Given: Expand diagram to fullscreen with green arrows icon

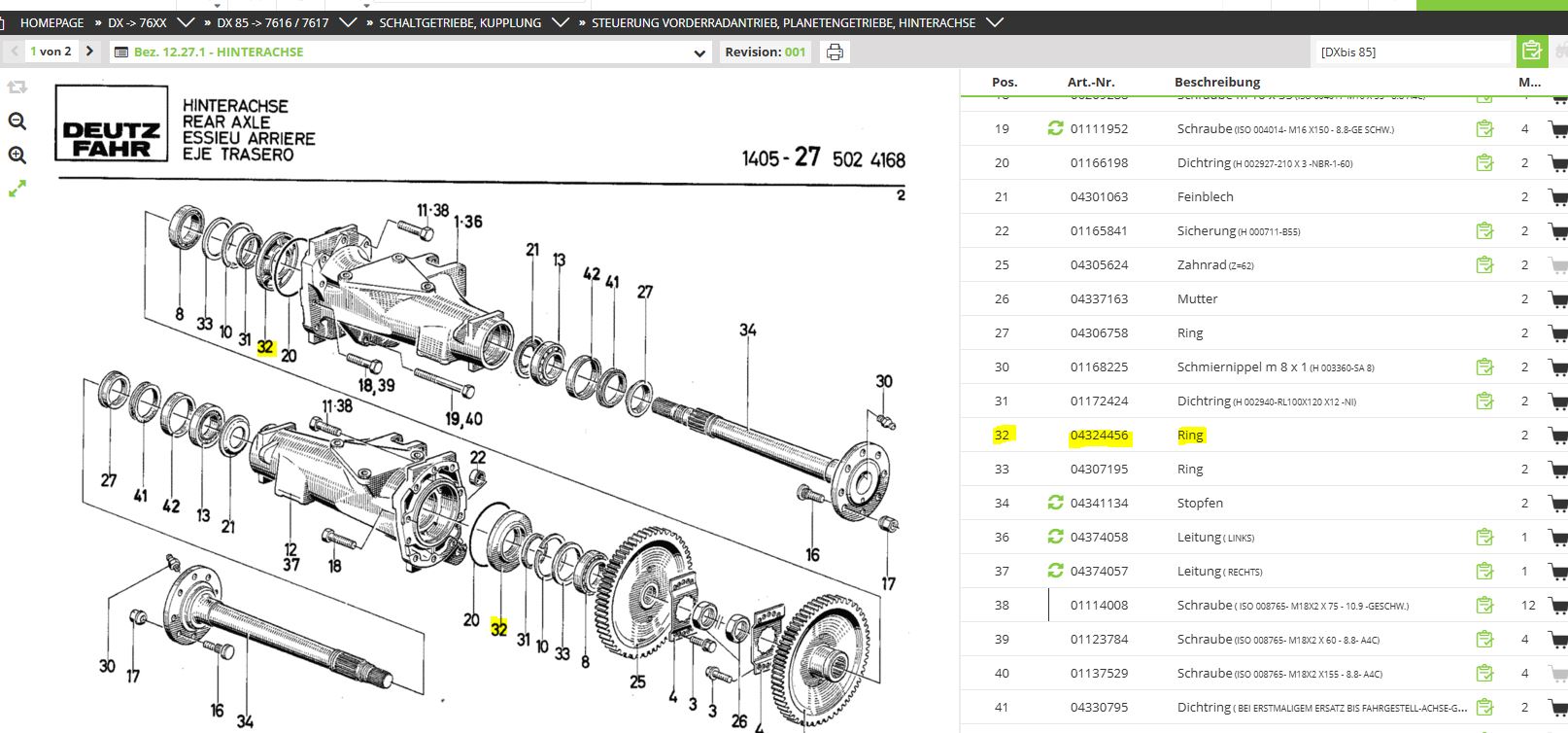Looking at the screenshot, I should coord(17,189).
